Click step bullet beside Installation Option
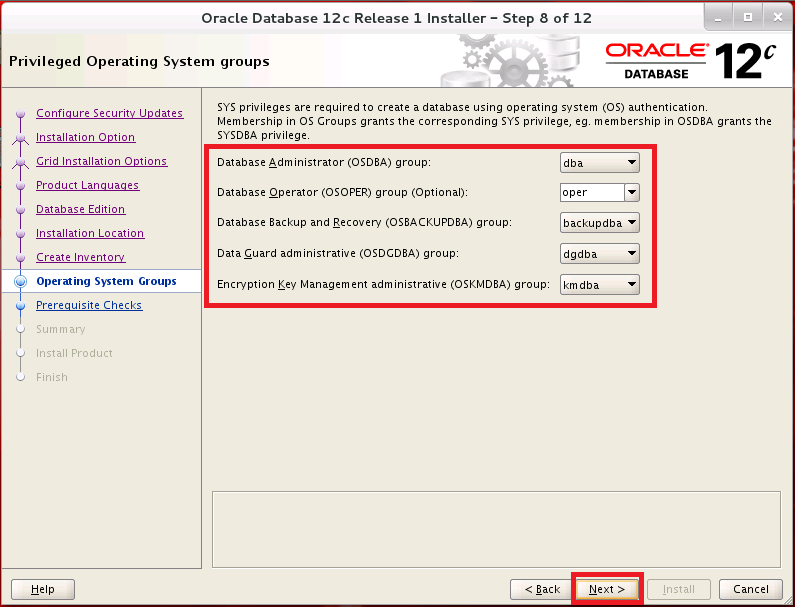 pyautogui.click(x=20, y=138)
